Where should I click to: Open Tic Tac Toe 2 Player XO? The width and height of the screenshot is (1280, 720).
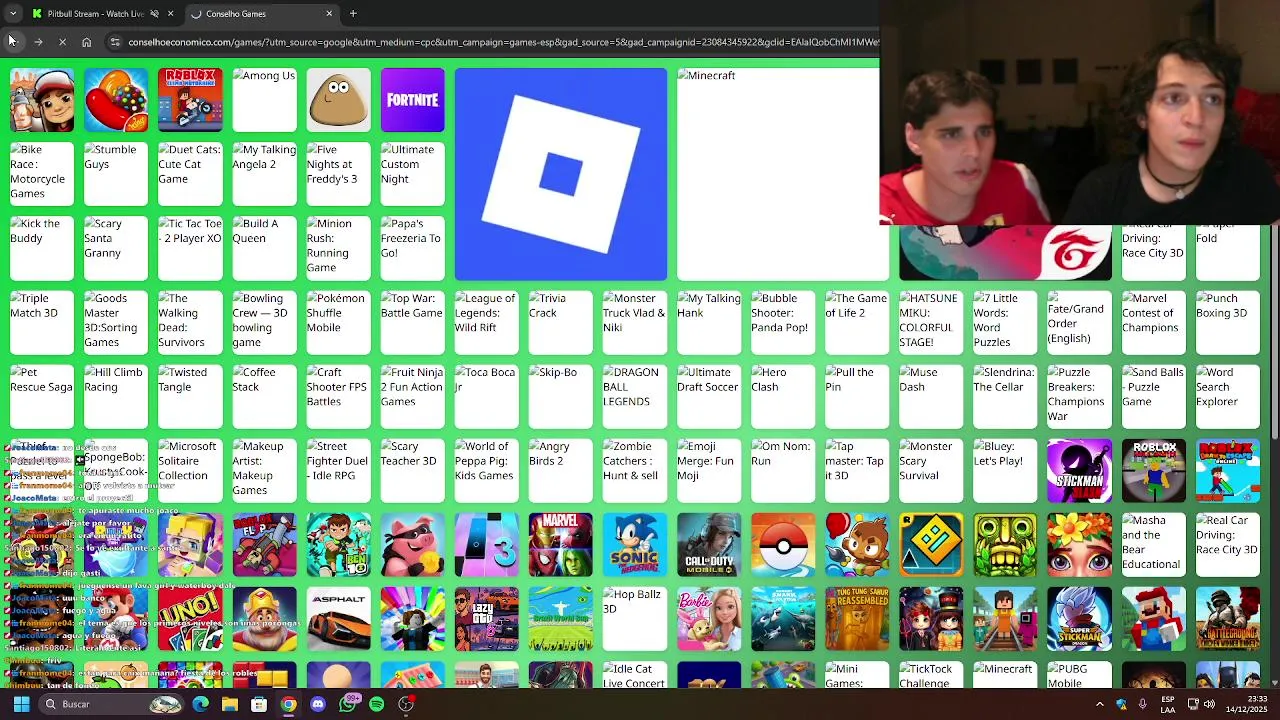[190, 248]
